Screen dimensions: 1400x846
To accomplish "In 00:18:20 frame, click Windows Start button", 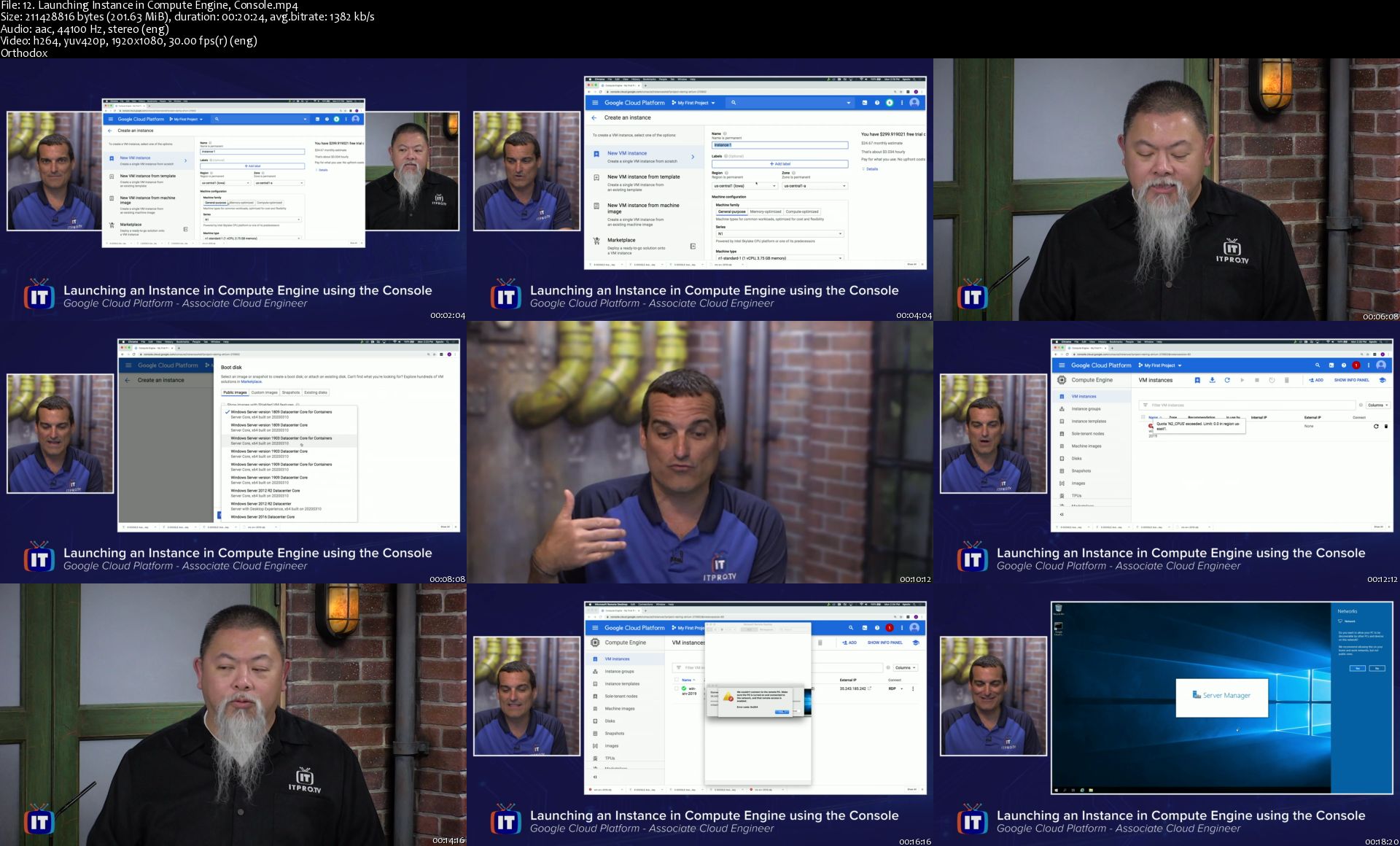I will [1057, 789].
